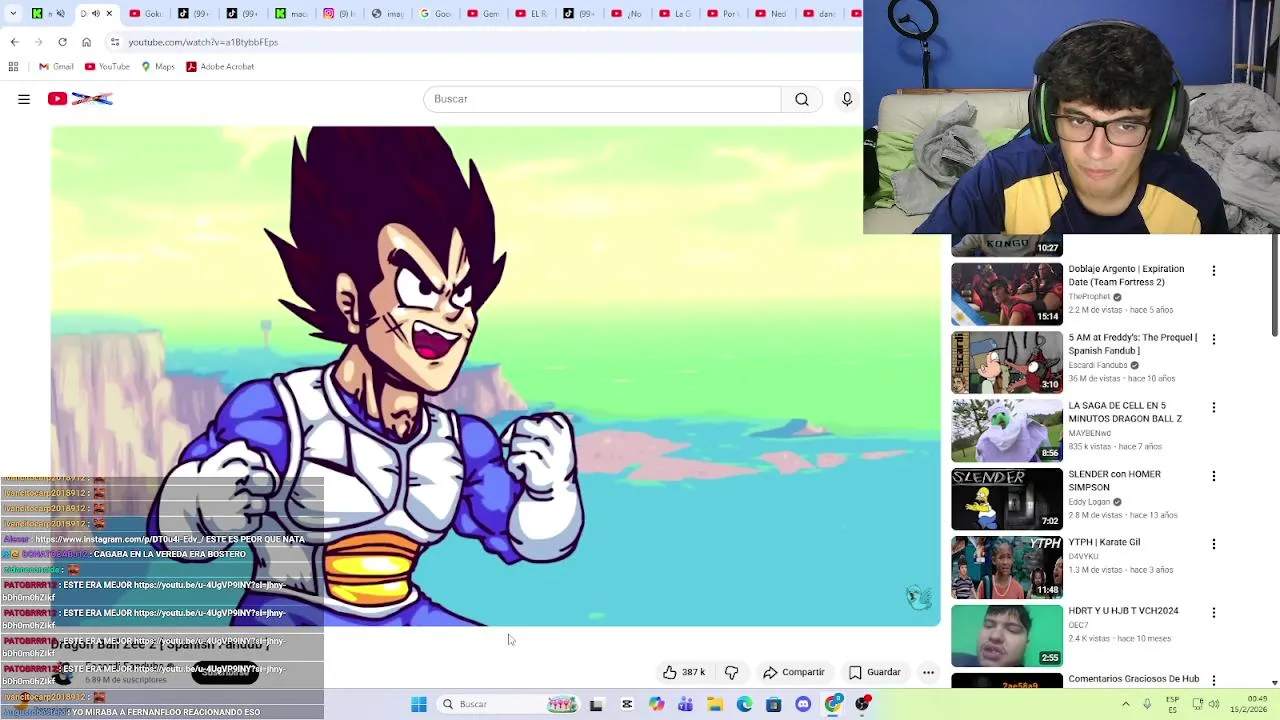1280x720 pixels.
Task: Open YouTube bookmark in bookmarks bar
Action: pyautogui.click(x=107, y=67)
